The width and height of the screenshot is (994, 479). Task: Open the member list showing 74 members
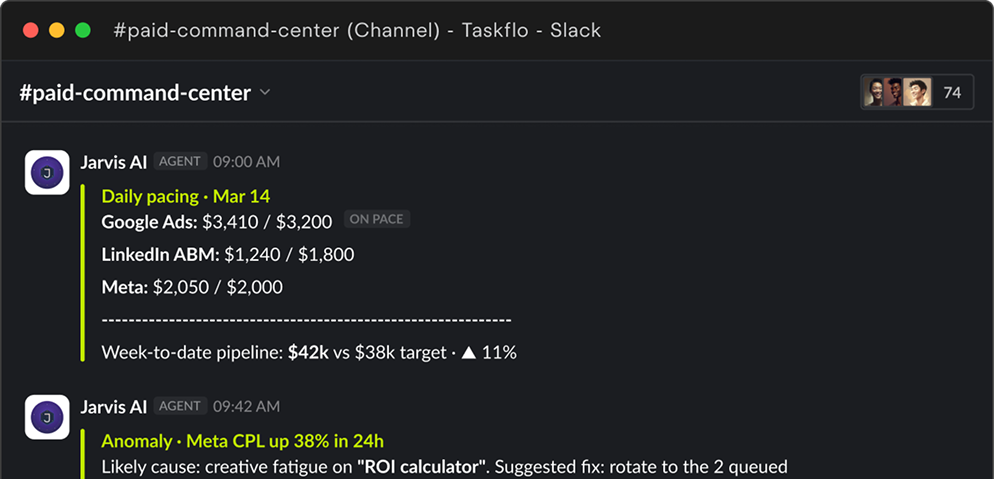[917, 93]
